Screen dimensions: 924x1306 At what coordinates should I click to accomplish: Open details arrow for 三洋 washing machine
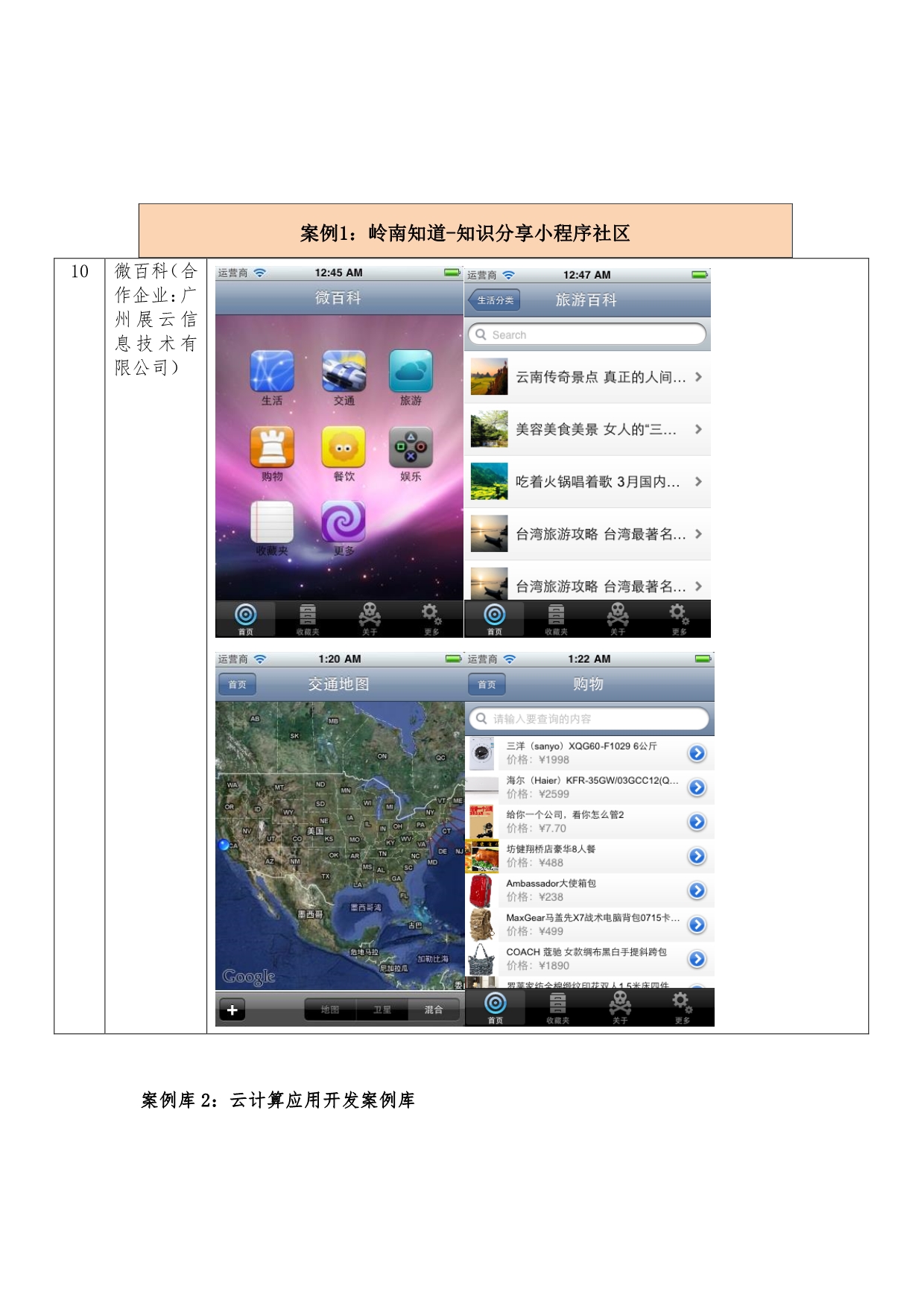(x=697, y=753)
